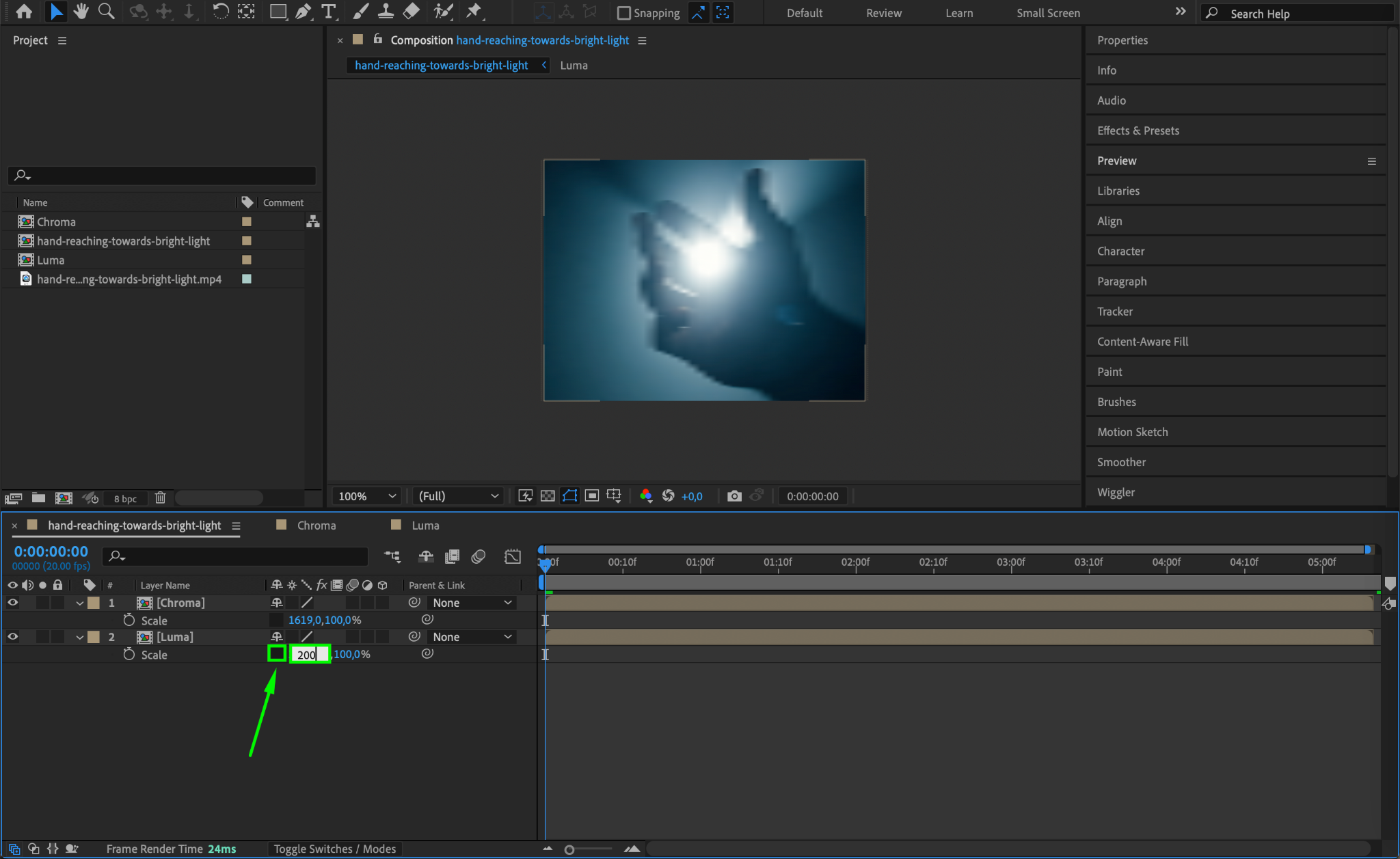Image resolution: width=1400 pixels, height=859 pixels.
Task: Switch to the Chroma timeline tab
Action: click(x=316, y=526)
